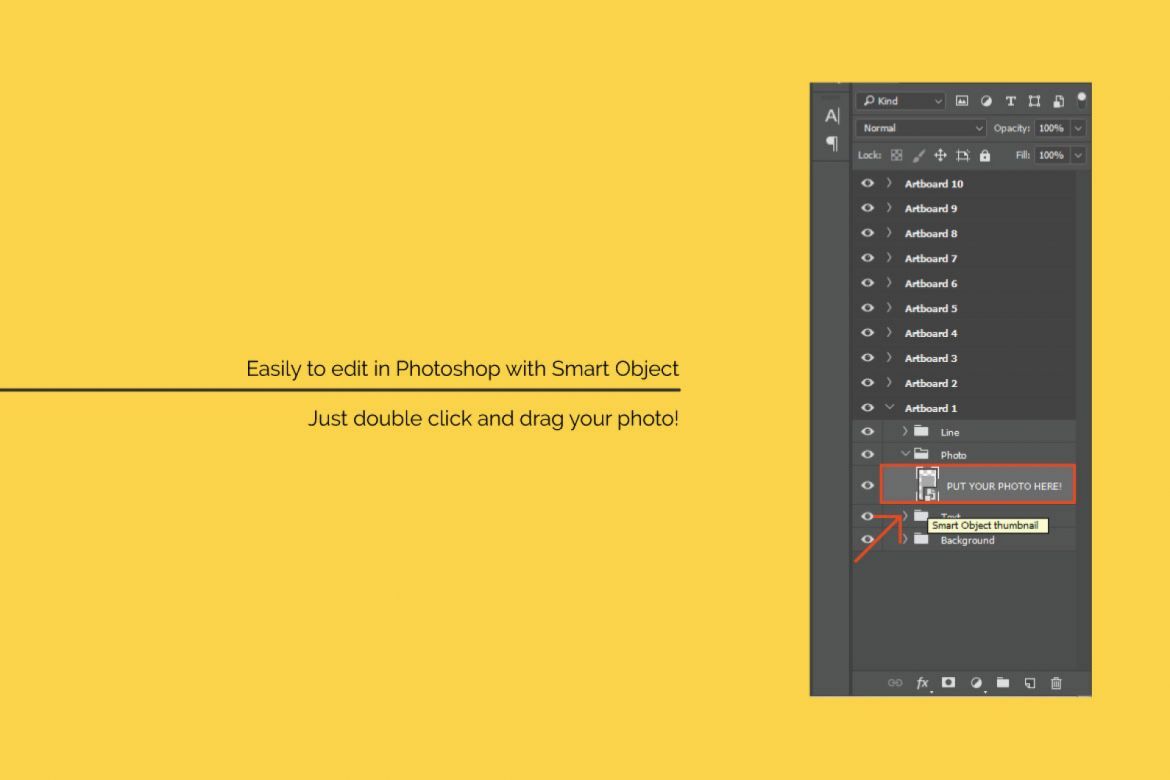Open the Opacity dropdown arrow
Viewport: 1170px width, 780px height.
pyautogui.click(x=1078, y=128)
